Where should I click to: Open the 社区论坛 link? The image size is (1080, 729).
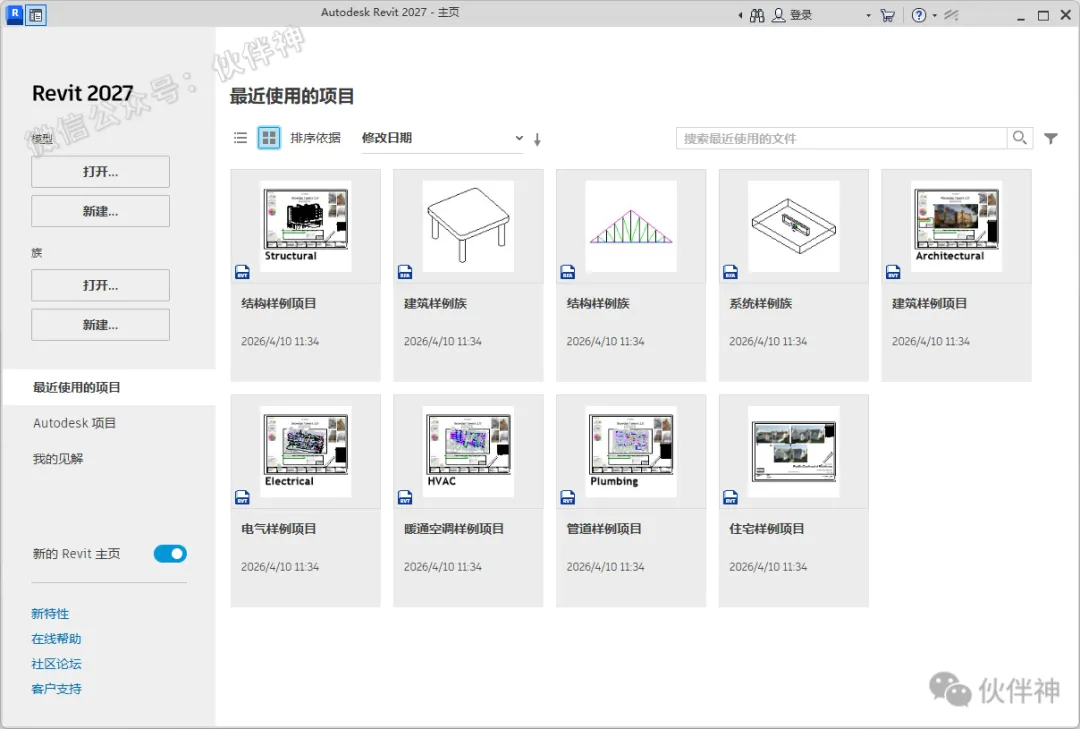[56, 664]
